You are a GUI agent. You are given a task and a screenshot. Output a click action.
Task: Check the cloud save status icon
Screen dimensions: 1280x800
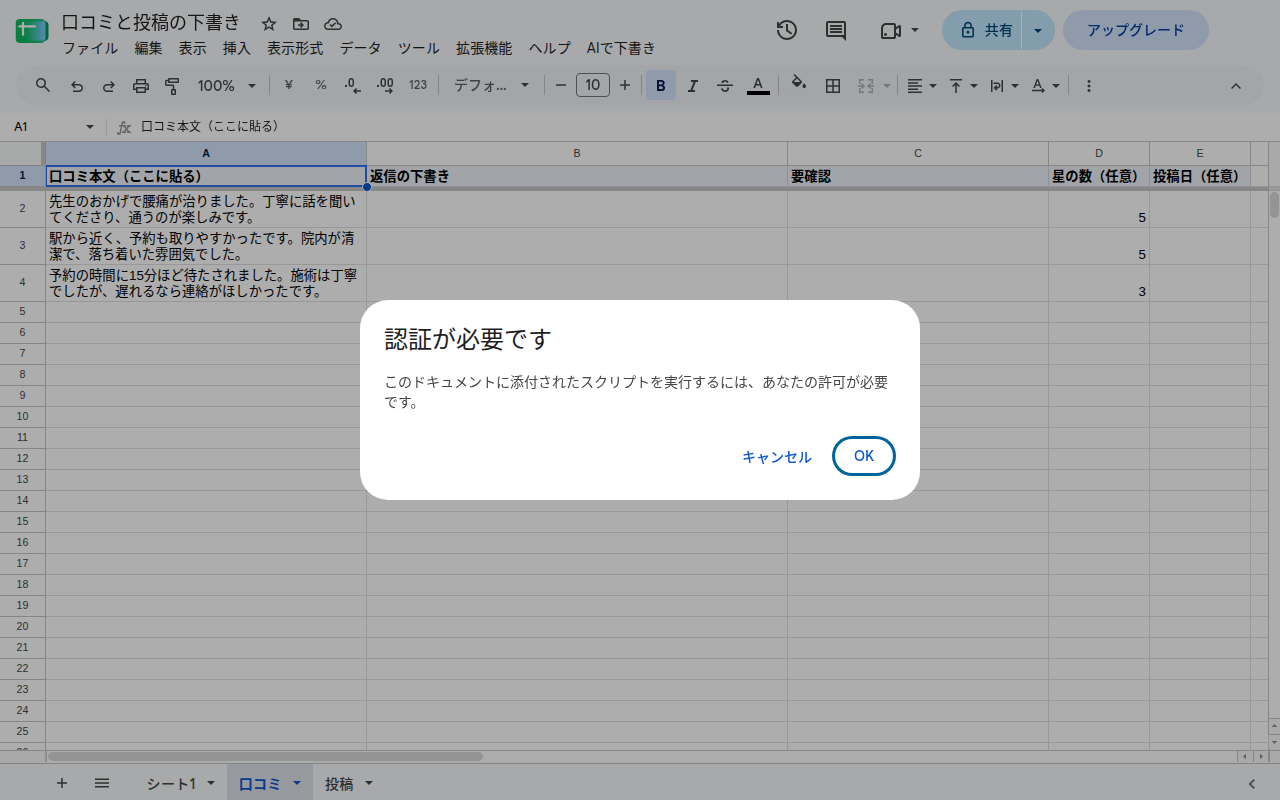click(x=333, y=24)
